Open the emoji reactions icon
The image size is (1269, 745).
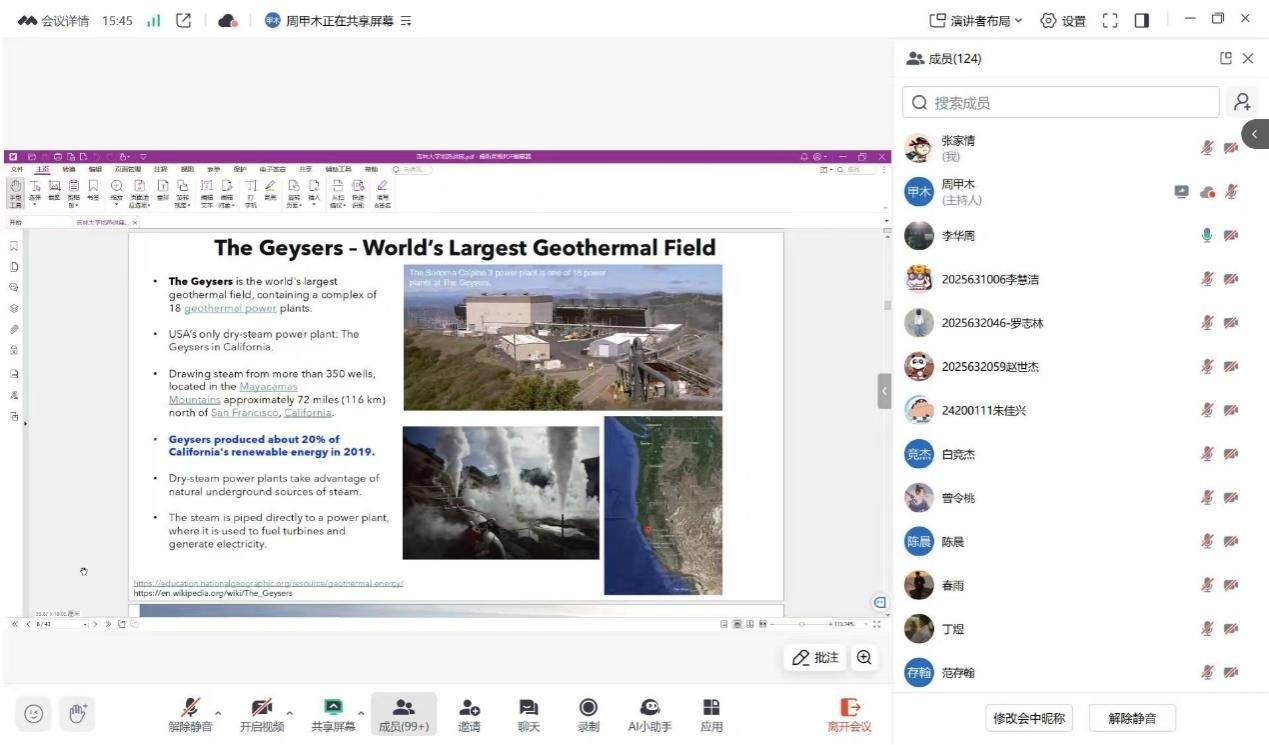[x=34, y=713]
